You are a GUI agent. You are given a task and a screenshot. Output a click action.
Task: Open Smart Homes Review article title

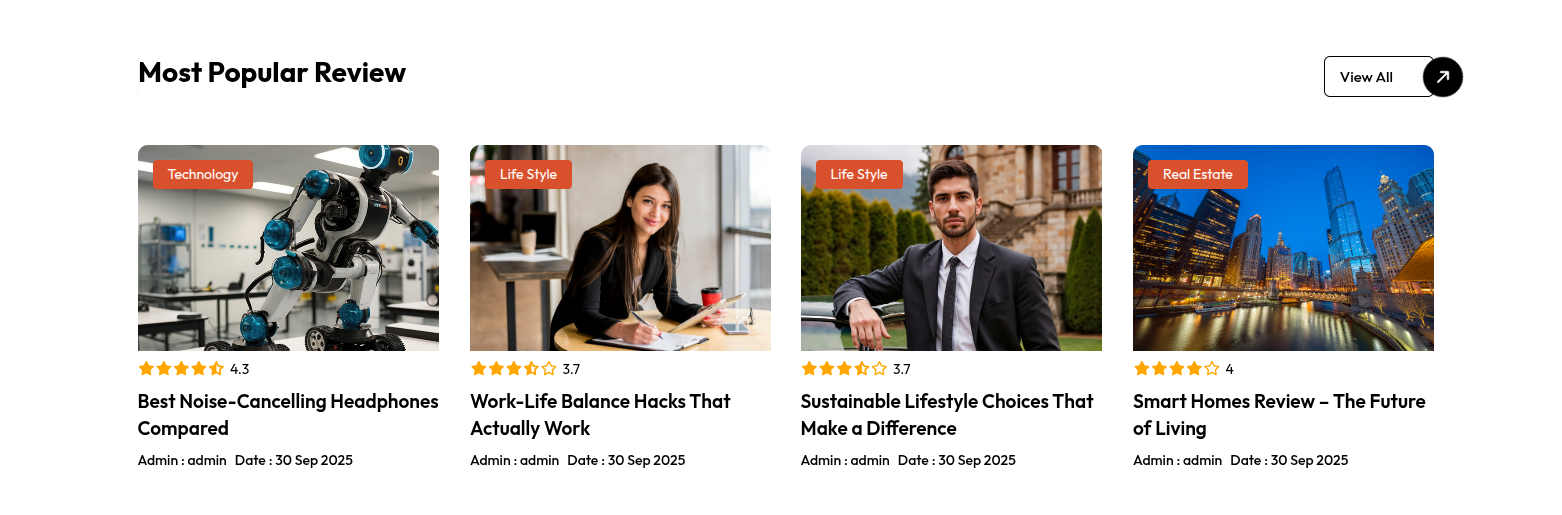[x=1279, y=415]
